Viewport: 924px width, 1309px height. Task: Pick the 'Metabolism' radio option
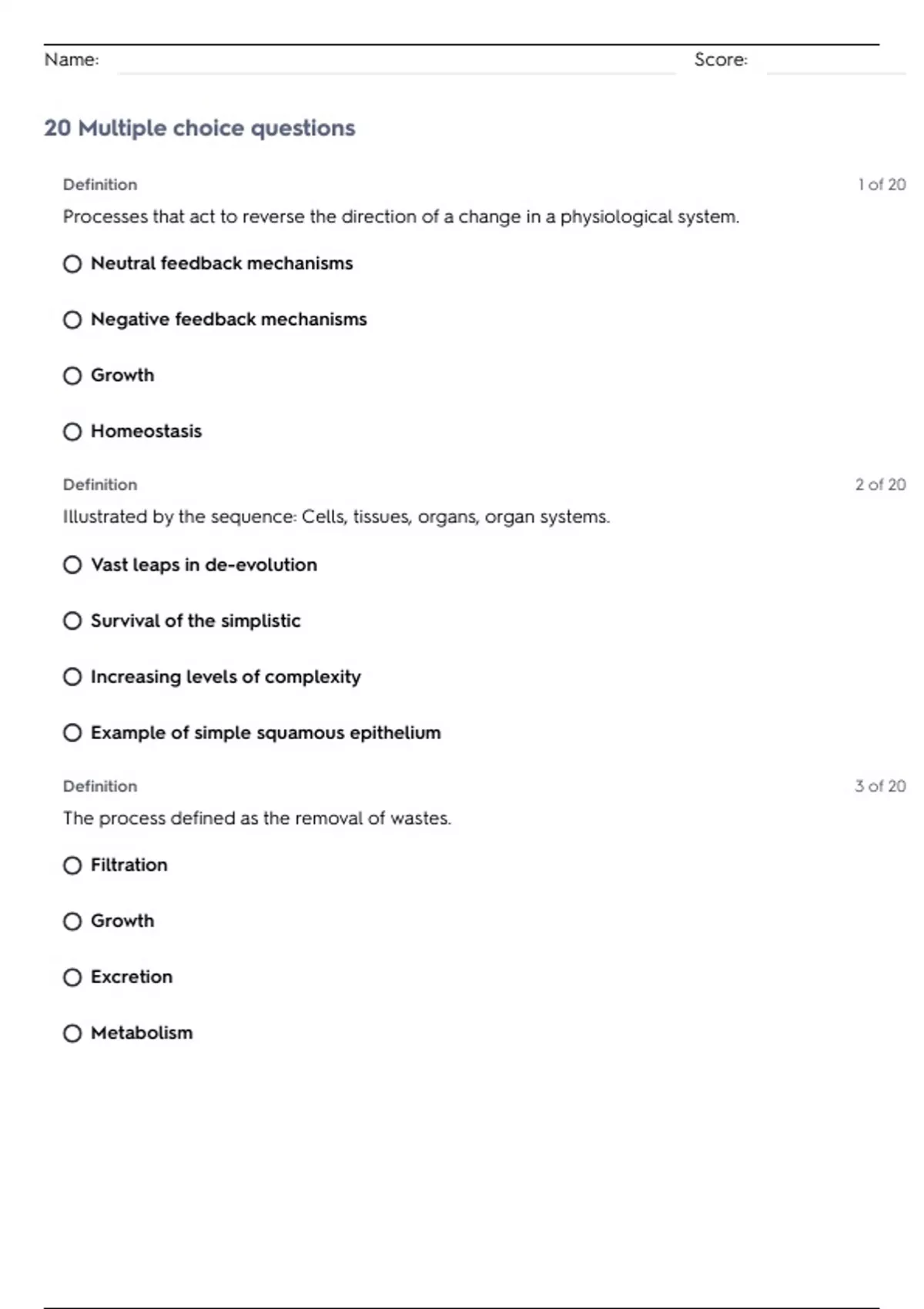pyautogui.click(x=72, y=1033)
